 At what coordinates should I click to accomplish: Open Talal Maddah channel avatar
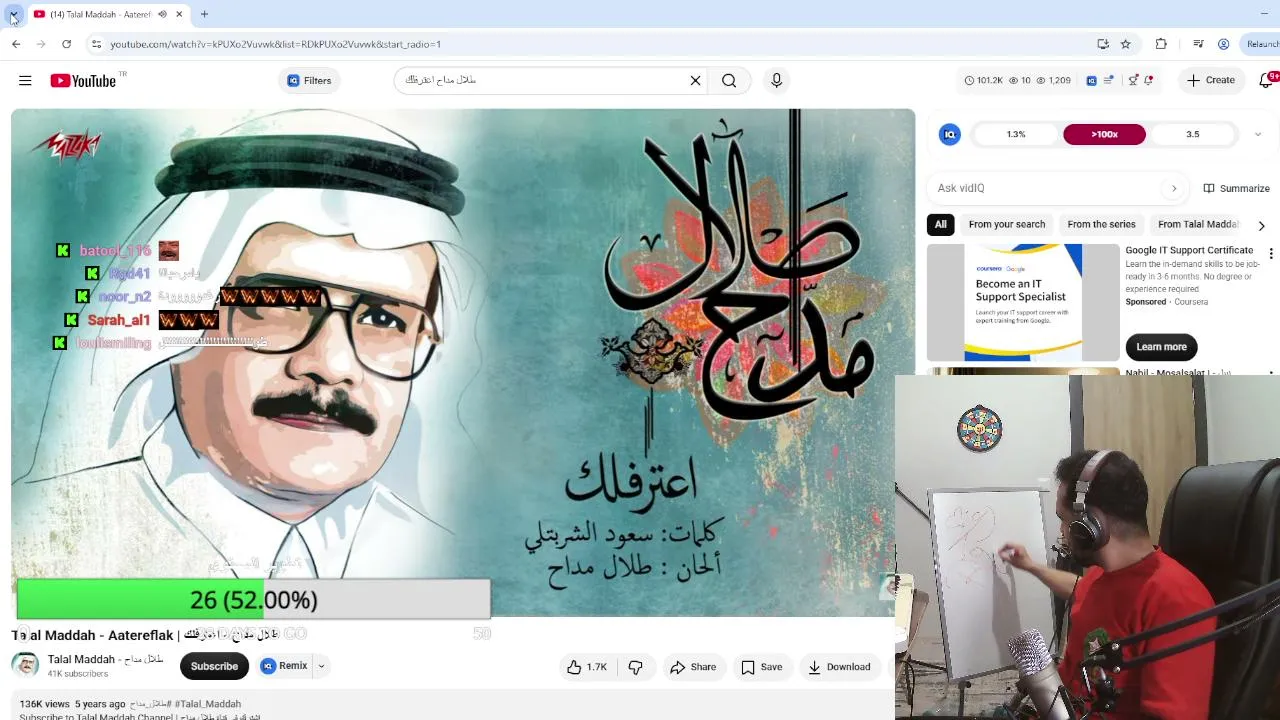25,666
